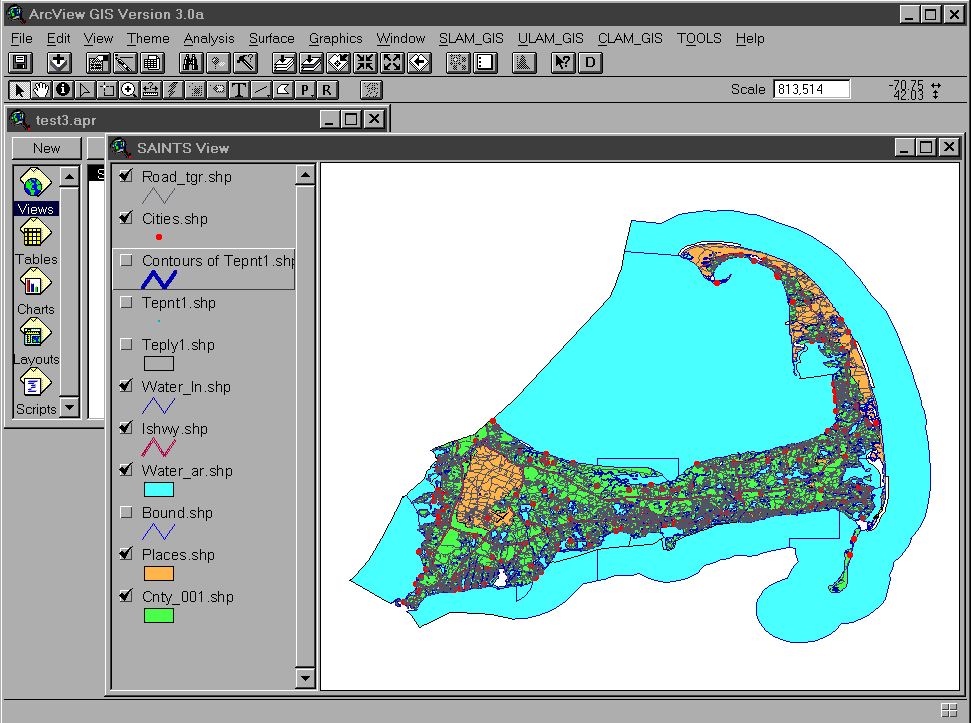Uncheck Water_ln.shp theme visibility
Image resolution: width=971 pixels, height=723 pixels.
pyautogui.click(x=126, y=386)
